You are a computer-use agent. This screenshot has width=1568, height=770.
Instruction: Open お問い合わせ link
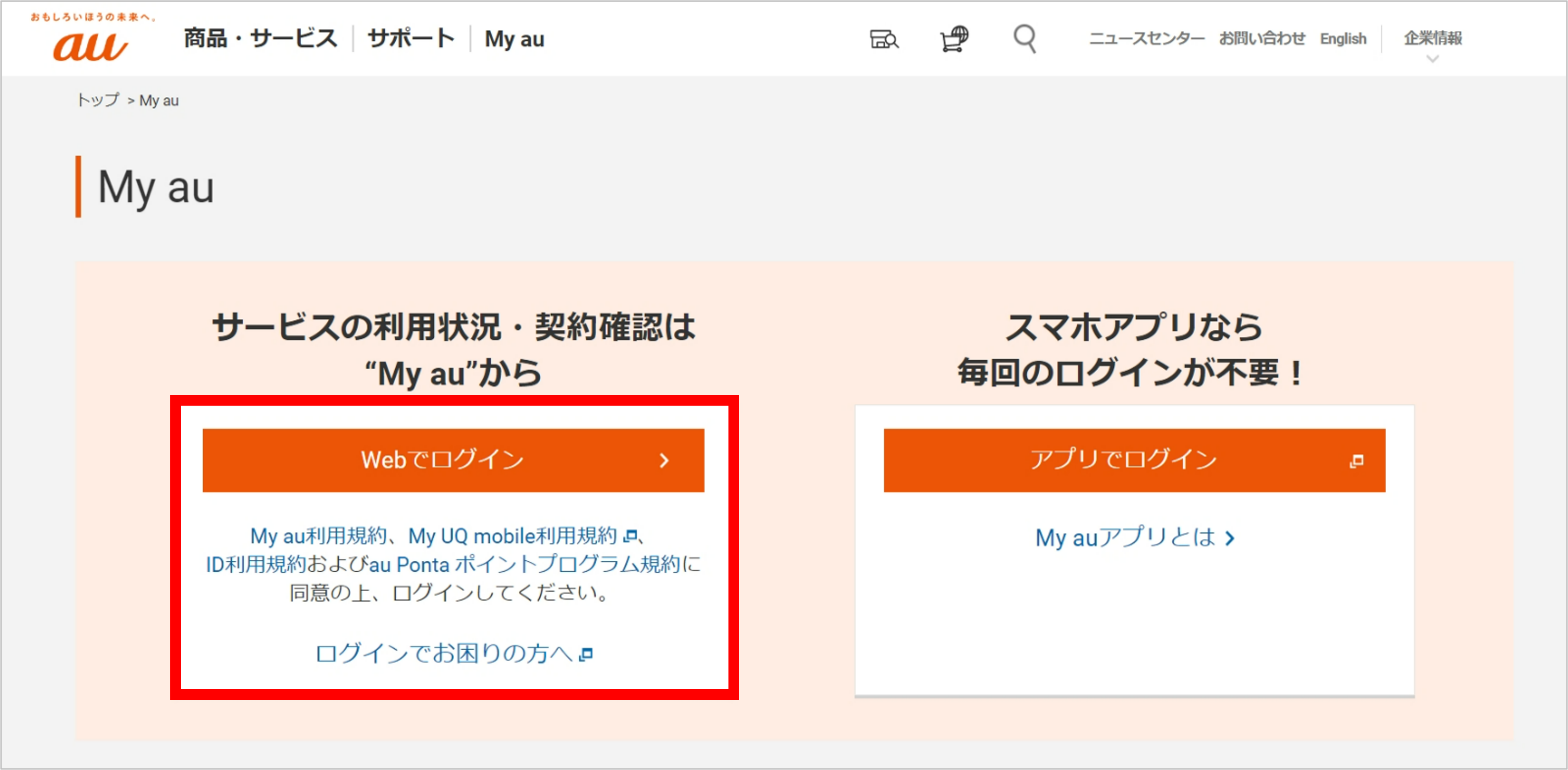pyautogui.click(x=1262, y=39)
